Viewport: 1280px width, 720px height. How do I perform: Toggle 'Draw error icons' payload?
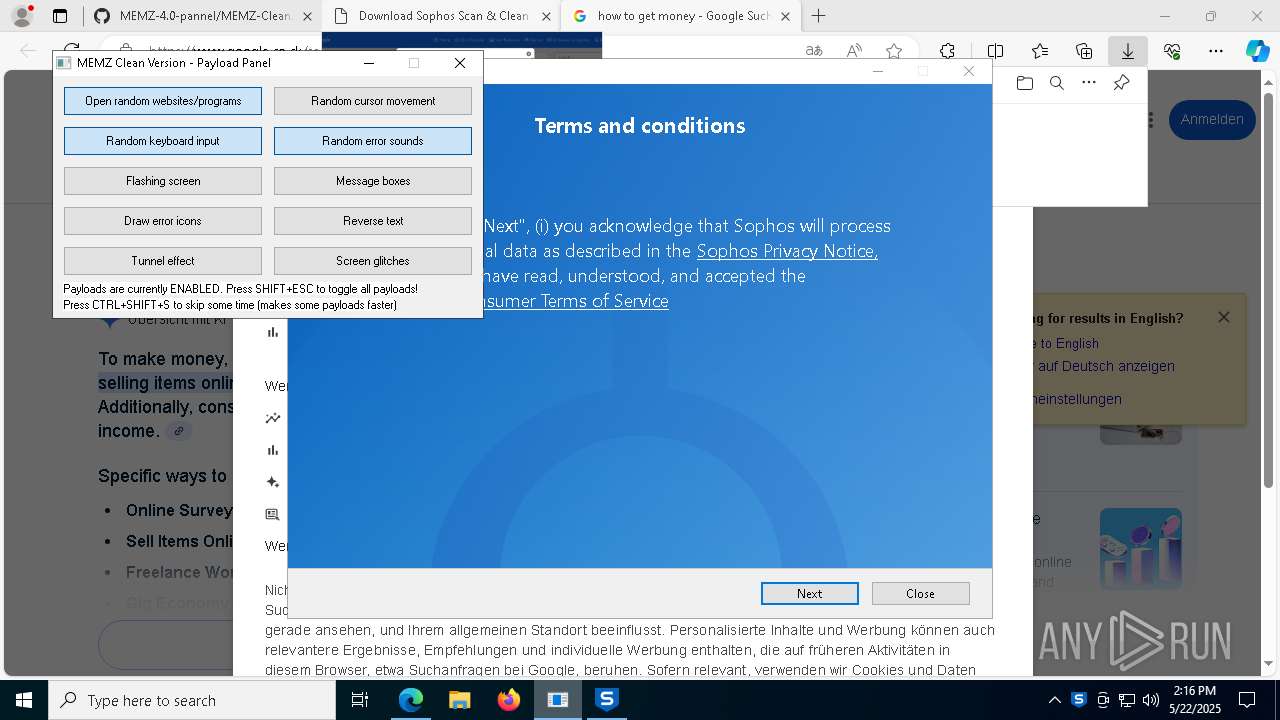pos(163,221)
